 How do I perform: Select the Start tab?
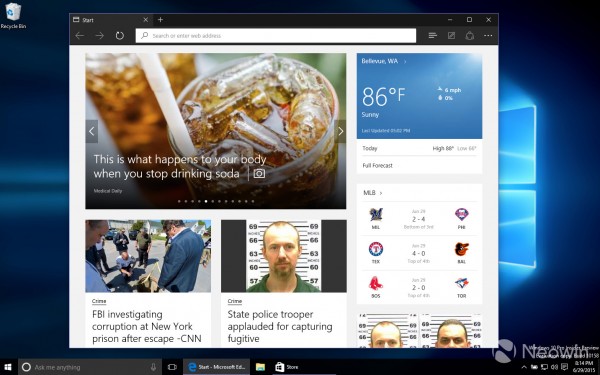pyautogui.click(x=111, y=20)
